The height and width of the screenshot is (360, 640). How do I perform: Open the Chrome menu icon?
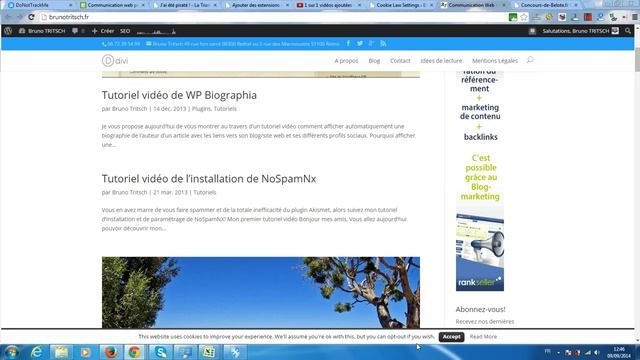click(635, 17)
